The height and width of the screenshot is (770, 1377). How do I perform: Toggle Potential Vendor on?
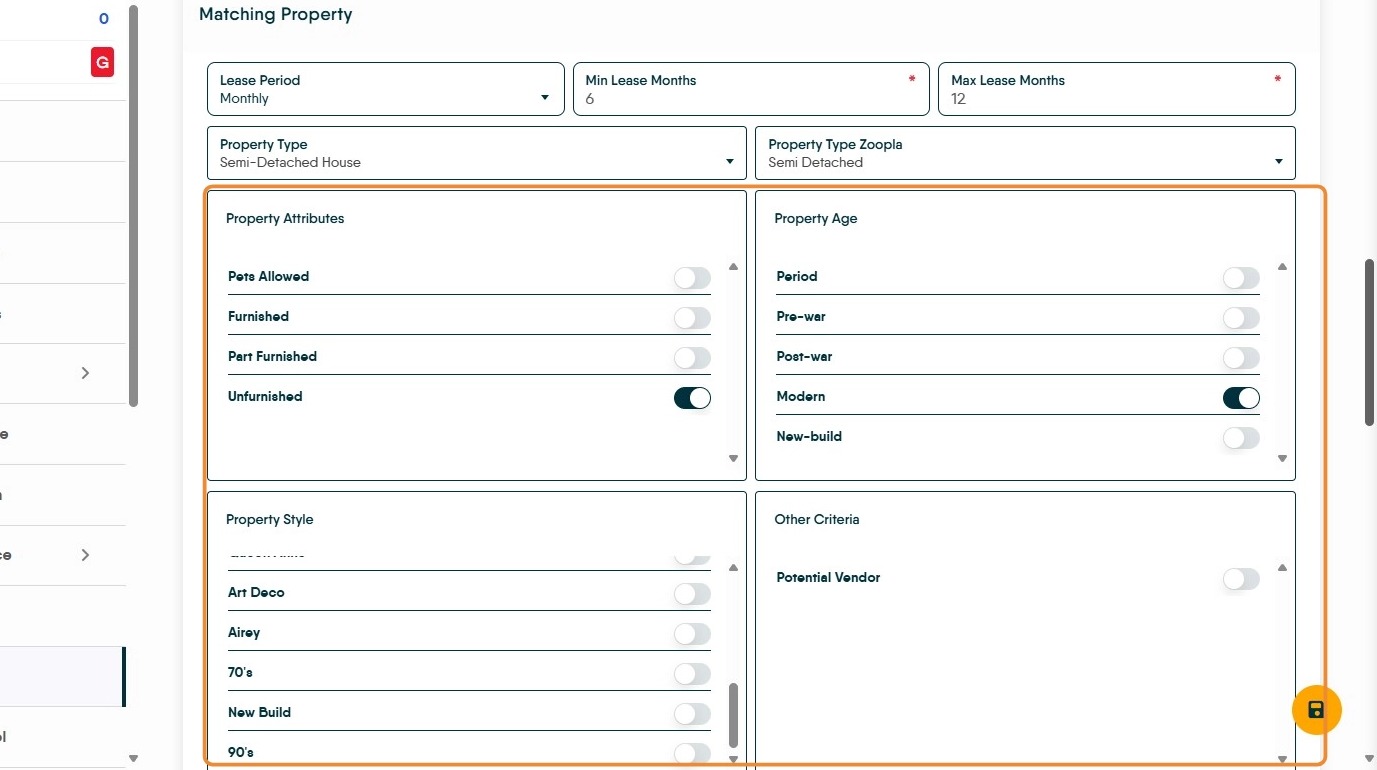1240,579
